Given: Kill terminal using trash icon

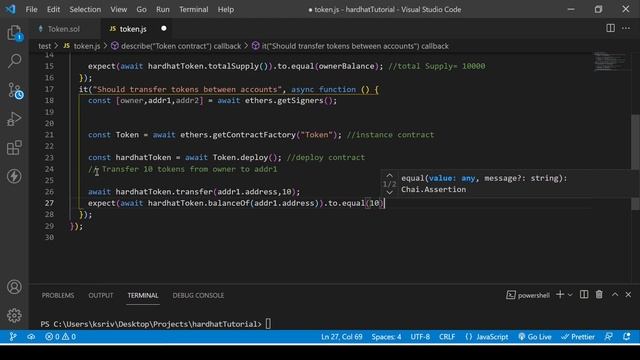Looking at the screenshot, I should click(x=599, y=294).
